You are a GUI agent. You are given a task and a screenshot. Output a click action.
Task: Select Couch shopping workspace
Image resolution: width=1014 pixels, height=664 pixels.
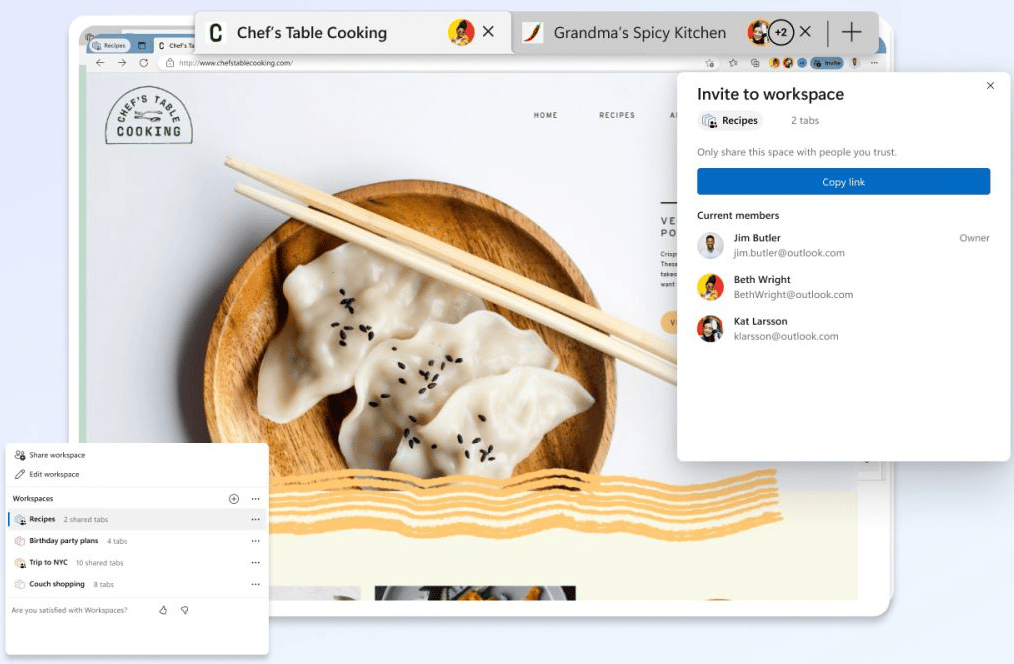pos(137,584)
